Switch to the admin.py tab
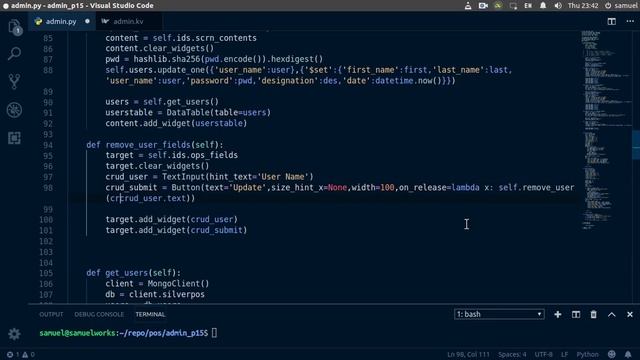The height and width of the screenshot is (360, 640). coord(60,21)
